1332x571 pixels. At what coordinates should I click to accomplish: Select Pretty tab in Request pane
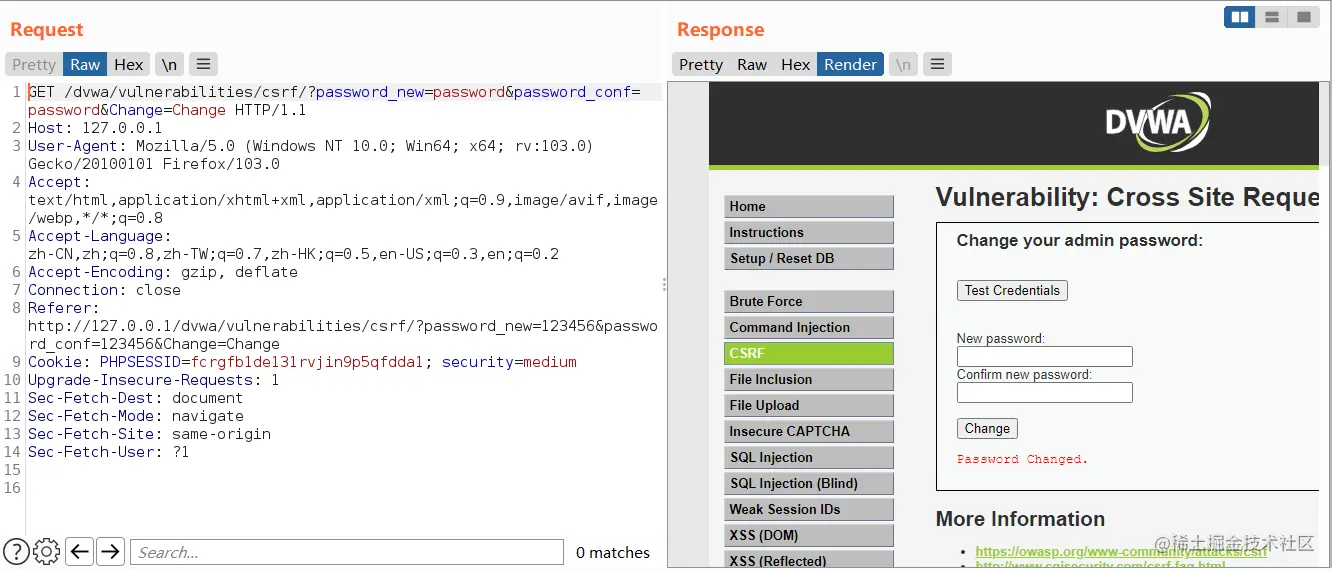pos(34,64)
